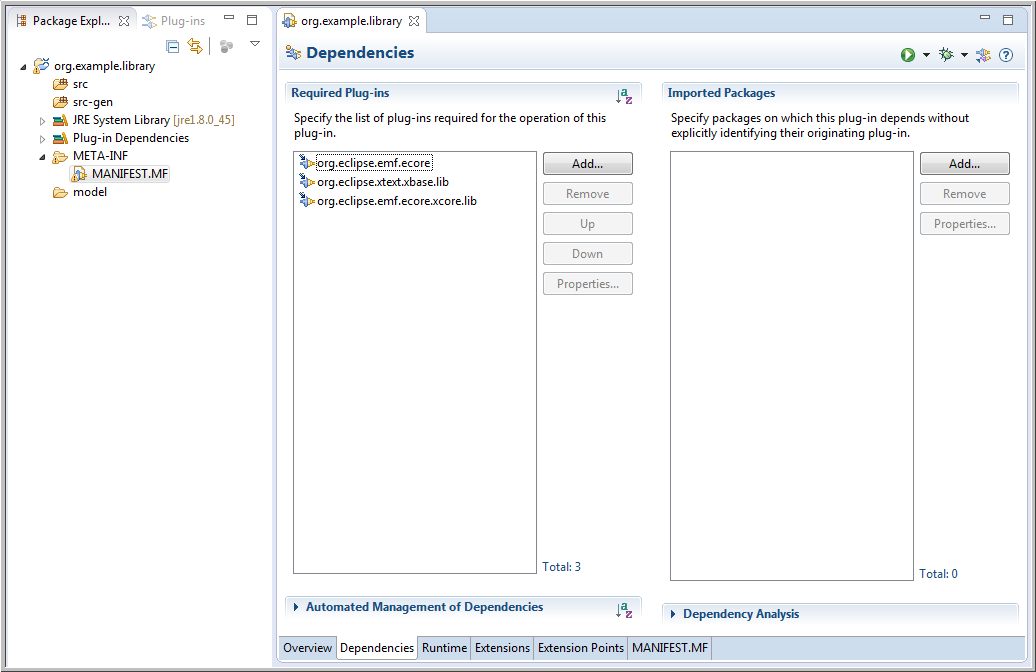The height and width of the screenshot is (672, 1036).
Task: Click Add button for Required Plug-ins
Action: coord(587,164)
